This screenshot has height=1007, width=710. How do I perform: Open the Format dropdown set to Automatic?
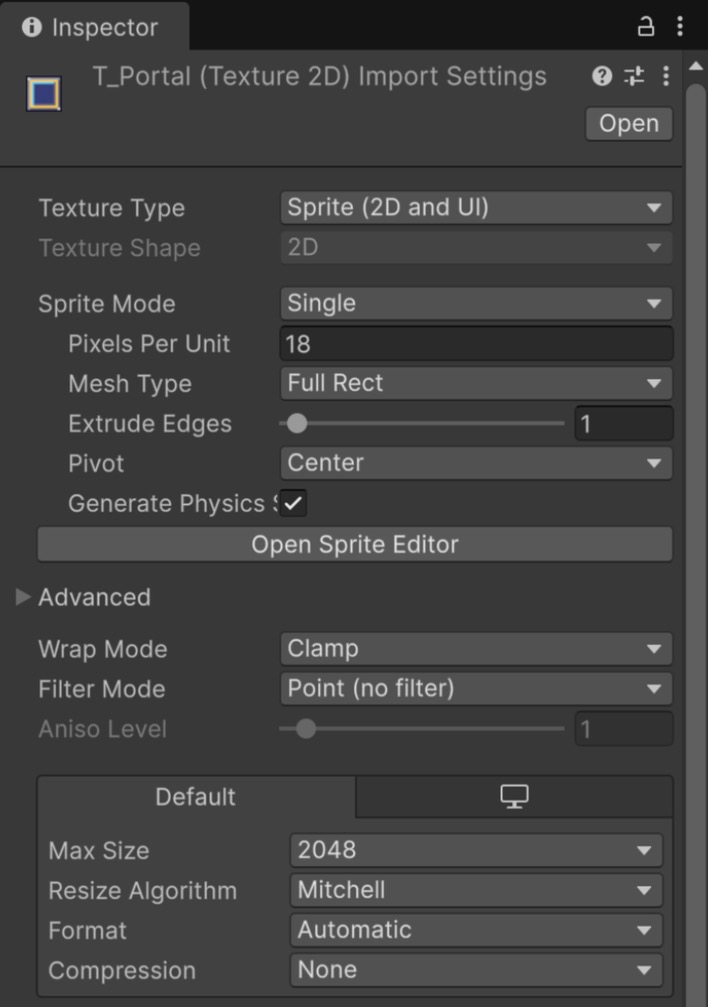476,930
